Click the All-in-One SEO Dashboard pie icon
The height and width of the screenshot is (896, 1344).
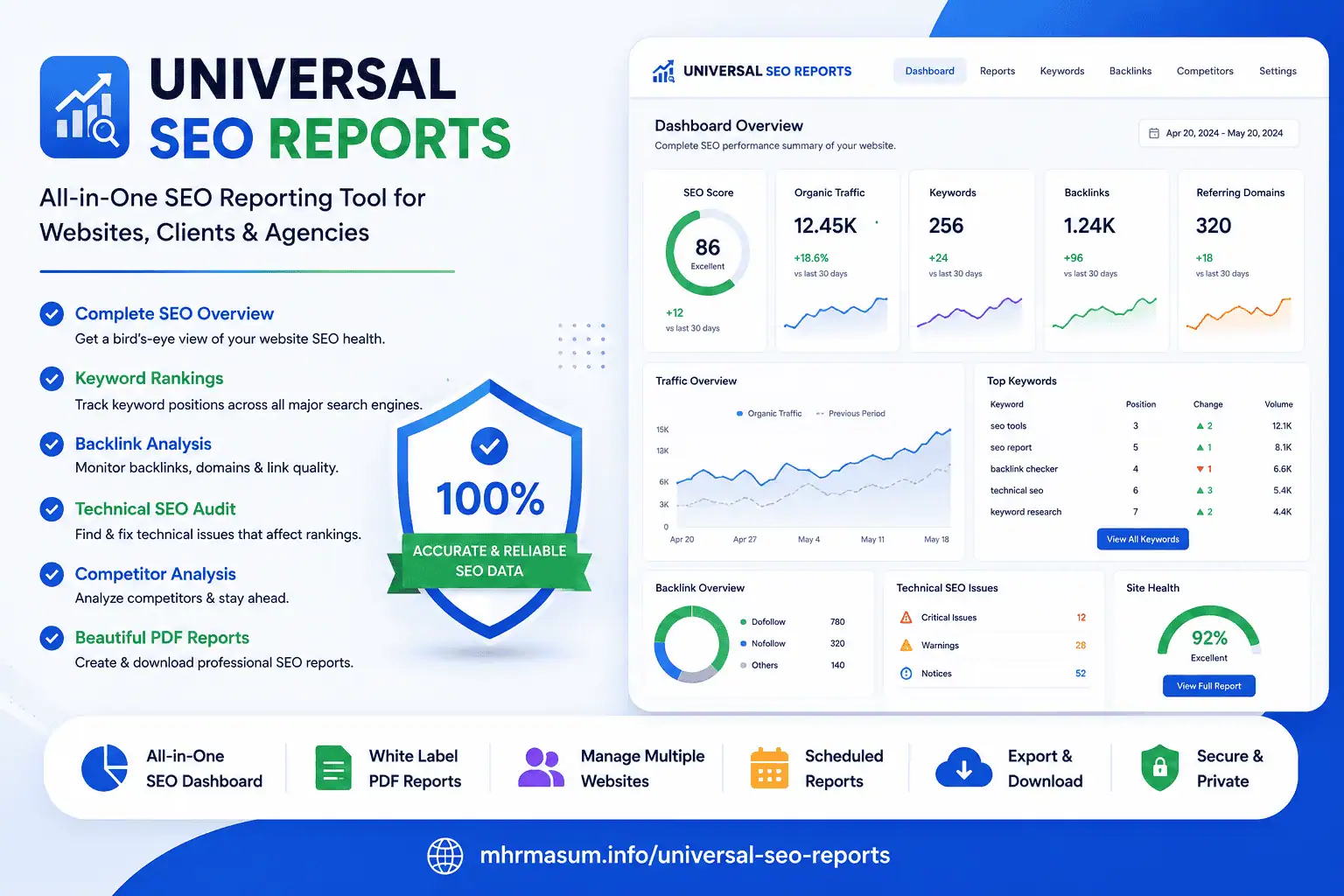click(x=104, y=768)
